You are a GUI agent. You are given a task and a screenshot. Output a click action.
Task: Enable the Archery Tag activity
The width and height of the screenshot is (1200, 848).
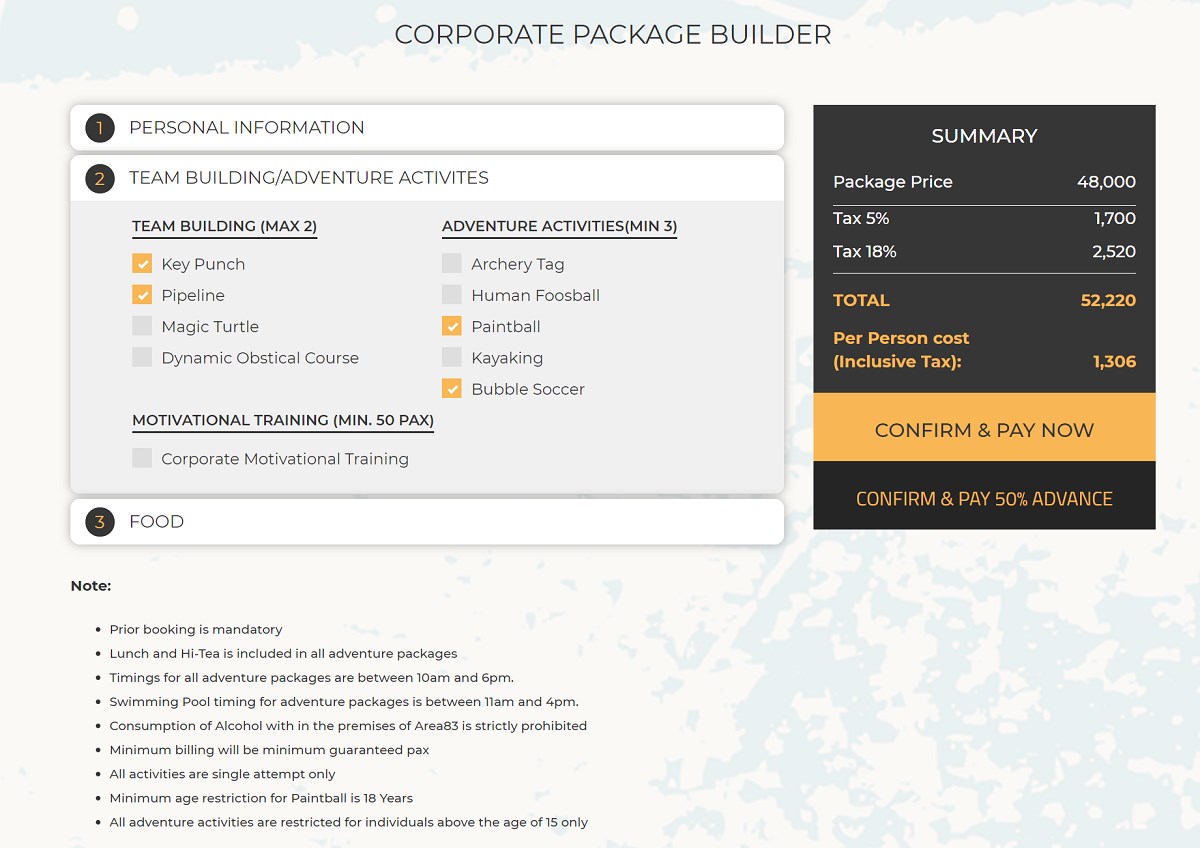(451, 263)
